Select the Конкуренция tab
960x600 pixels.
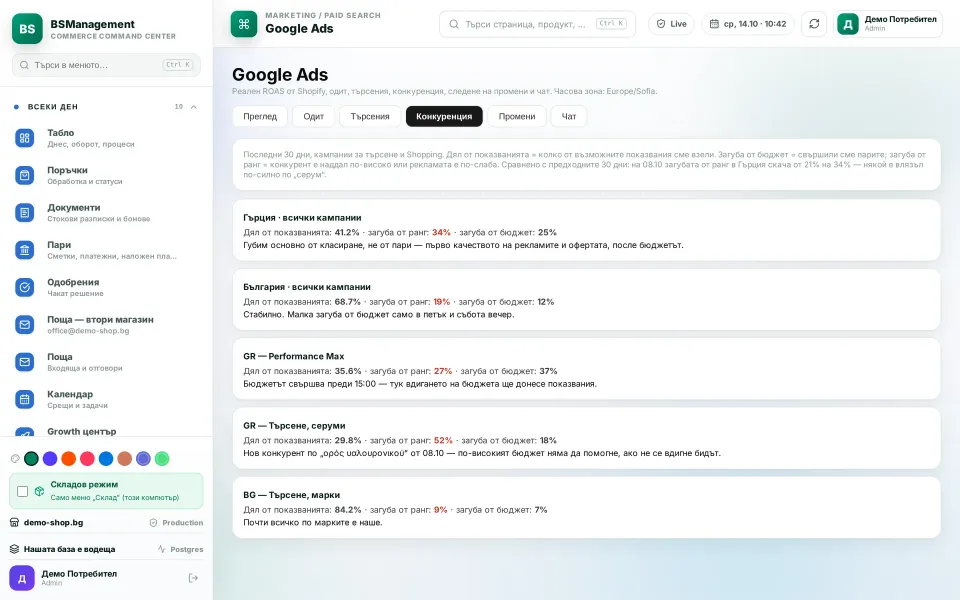[x=444, y=116]
